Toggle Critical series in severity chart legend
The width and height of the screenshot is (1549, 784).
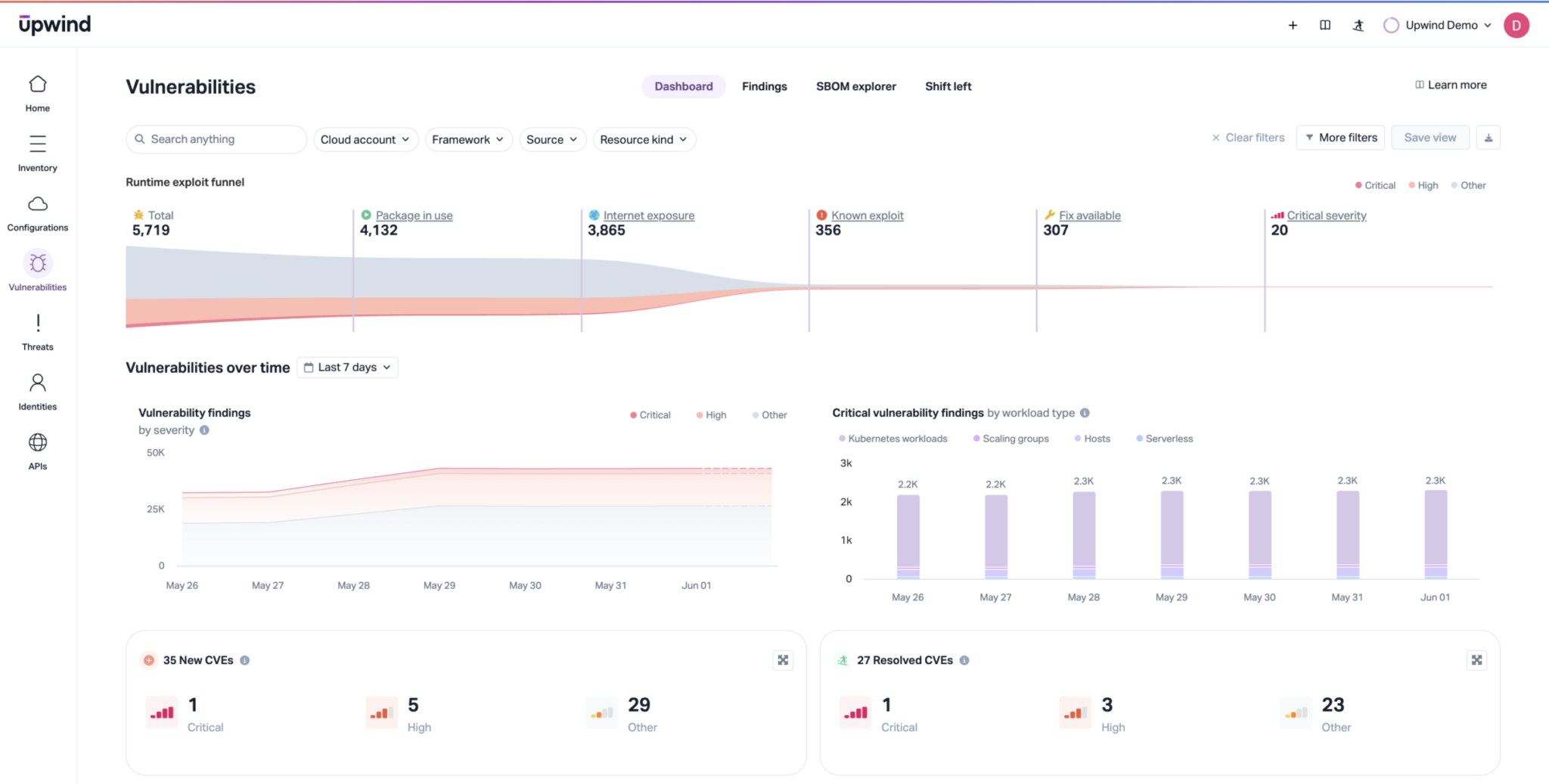tap(650, 415)
